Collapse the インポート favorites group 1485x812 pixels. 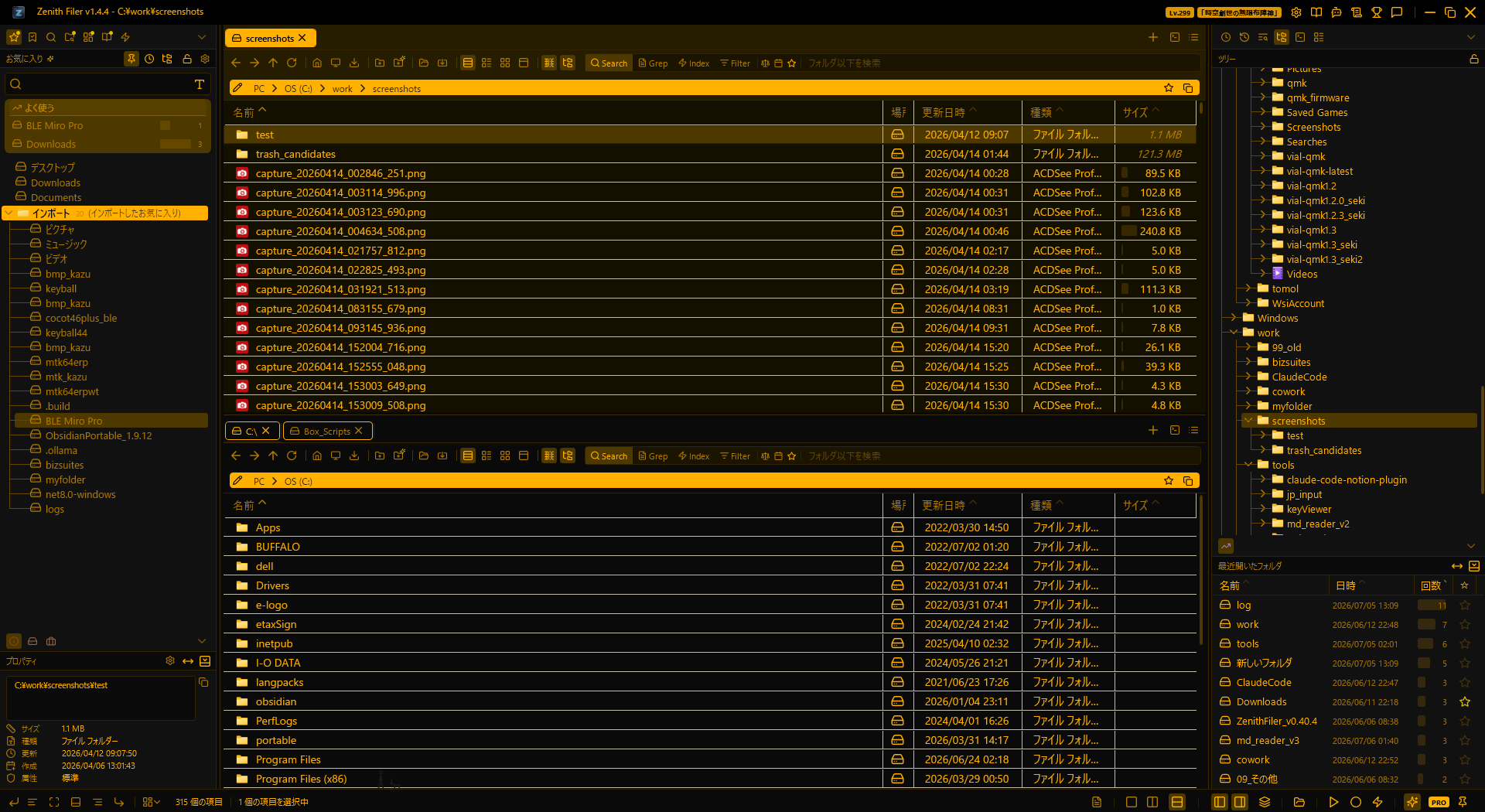coord(9,213)
